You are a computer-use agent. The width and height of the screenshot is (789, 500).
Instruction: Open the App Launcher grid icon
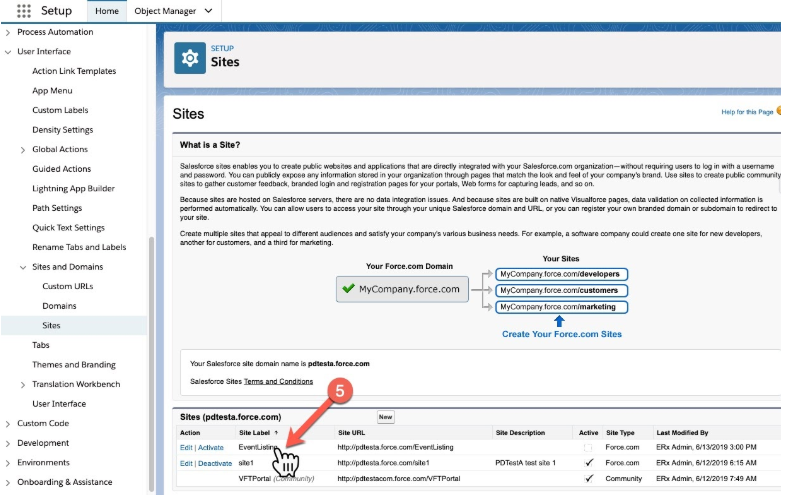pyautogui.click(x=23, y=11)
